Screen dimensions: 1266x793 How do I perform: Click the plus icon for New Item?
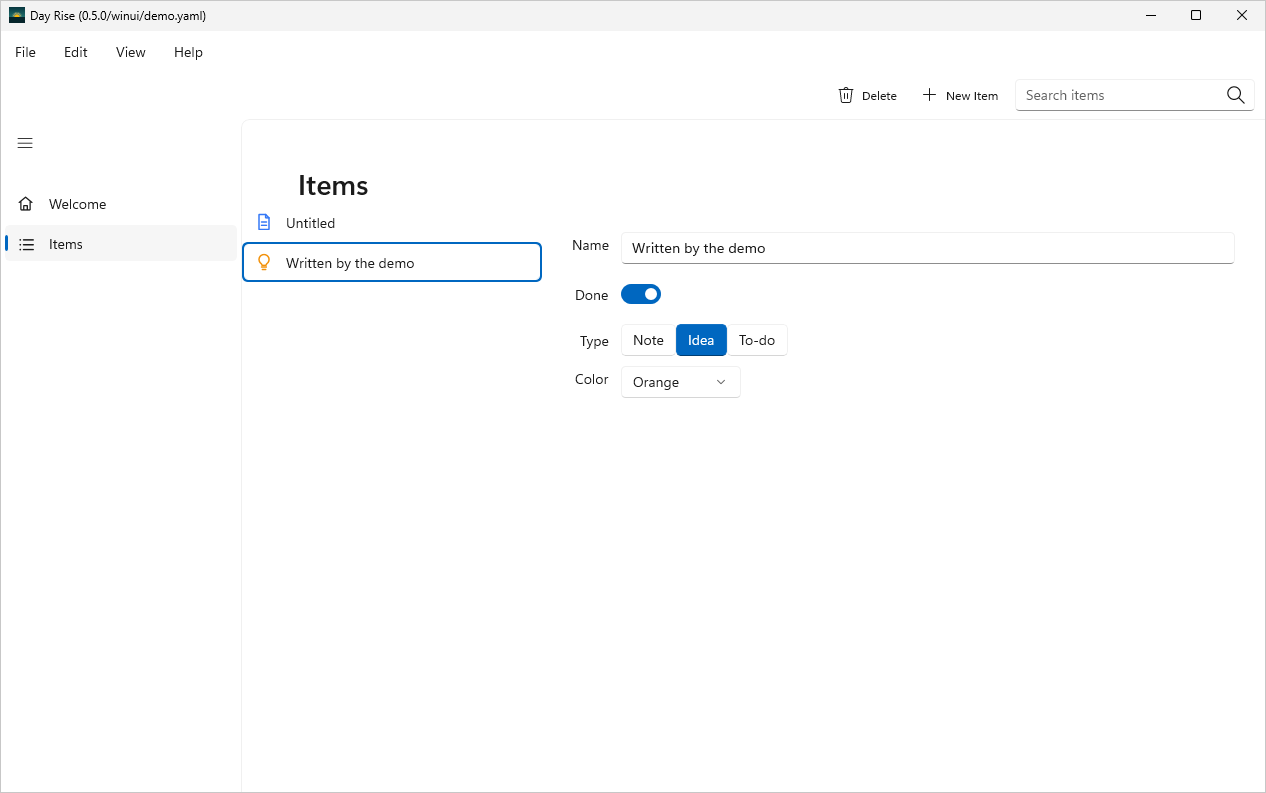929,95
